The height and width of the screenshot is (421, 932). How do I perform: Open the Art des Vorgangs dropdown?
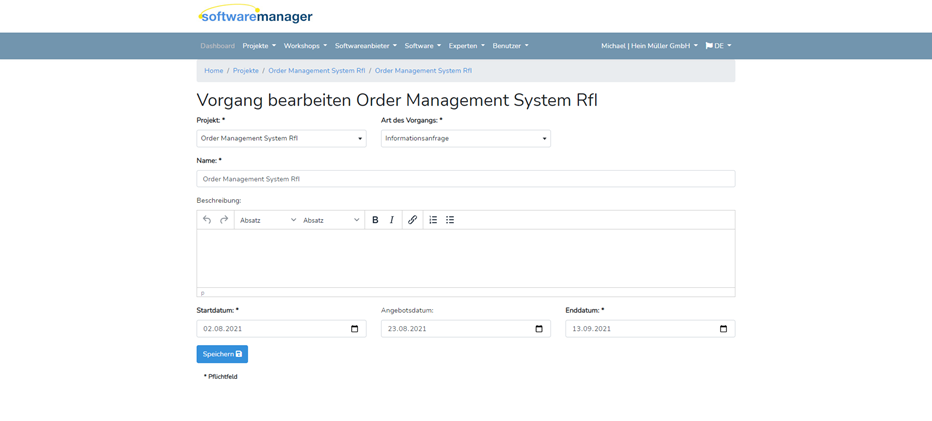pyautogui.click(x=466, y=139)
